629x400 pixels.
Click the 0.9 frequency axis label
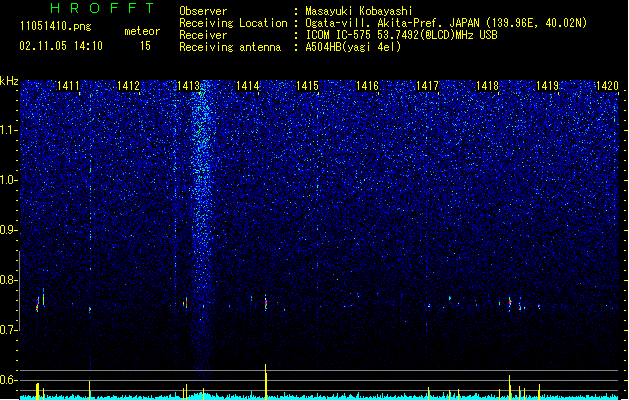click(x=9, y=230)
